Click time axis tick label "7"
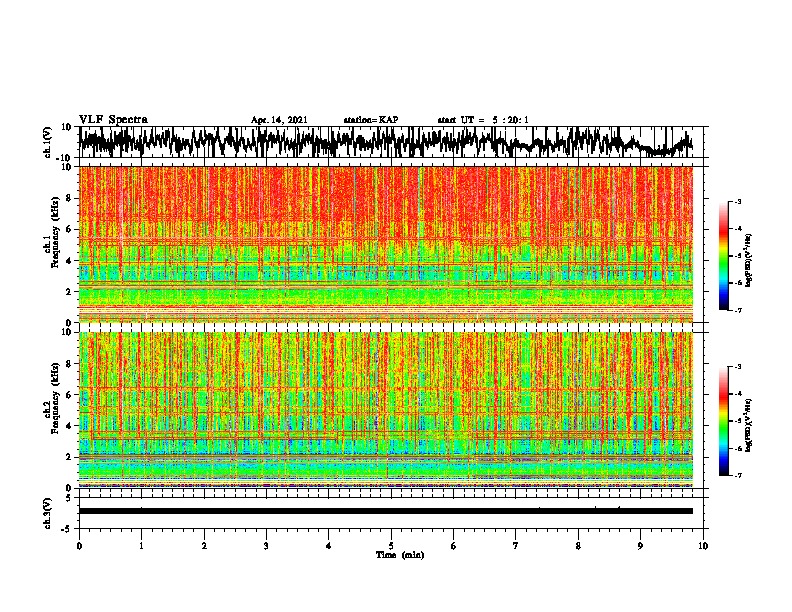Viewport: 792px width, 612px height. point(516,546)
